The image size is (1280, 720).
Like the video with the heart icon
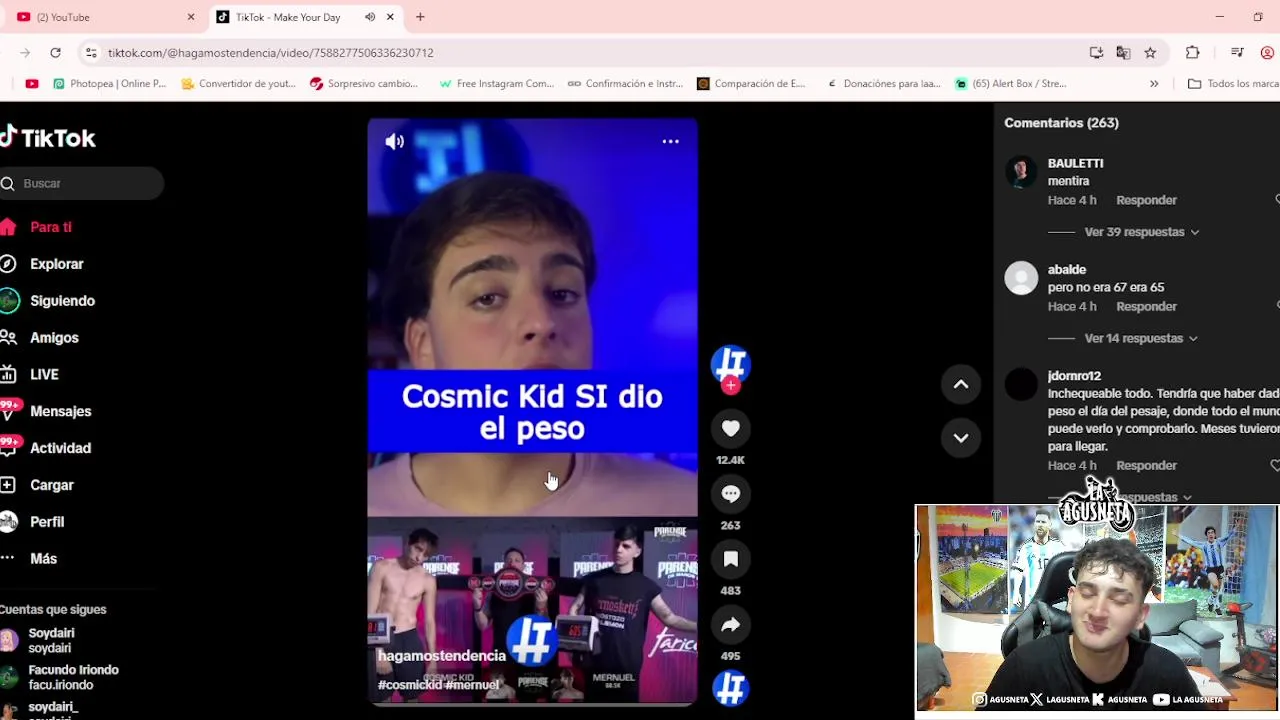[731, 428]
